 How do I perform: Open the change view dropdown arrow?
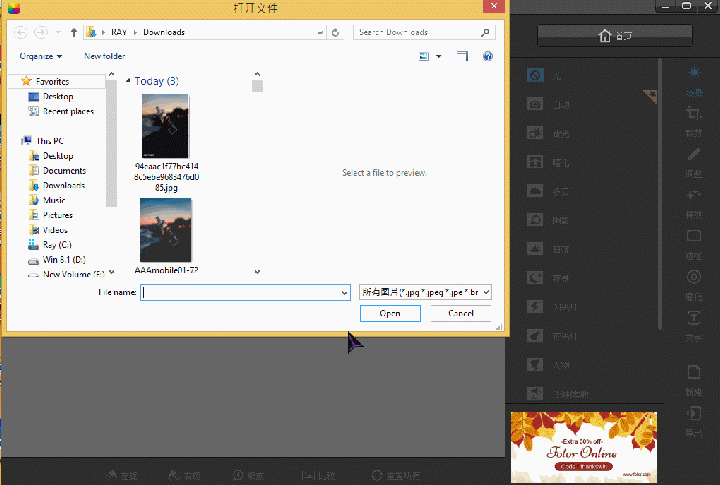439,57
